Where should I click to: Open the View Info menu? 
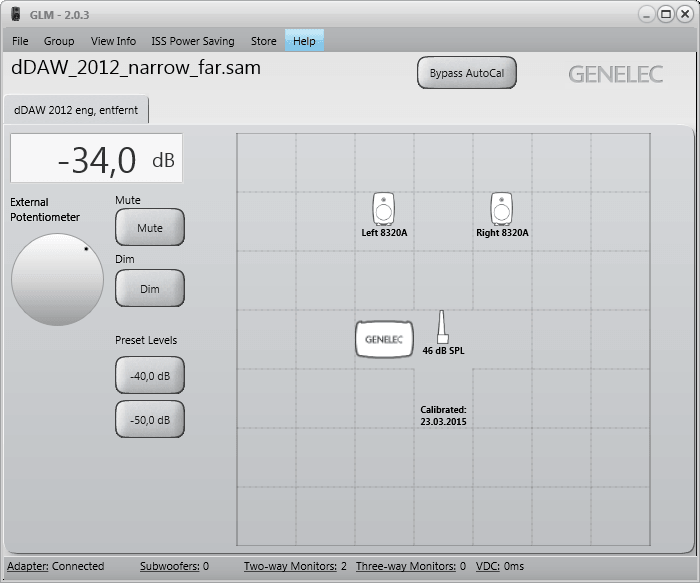click(x=113, y=41)
